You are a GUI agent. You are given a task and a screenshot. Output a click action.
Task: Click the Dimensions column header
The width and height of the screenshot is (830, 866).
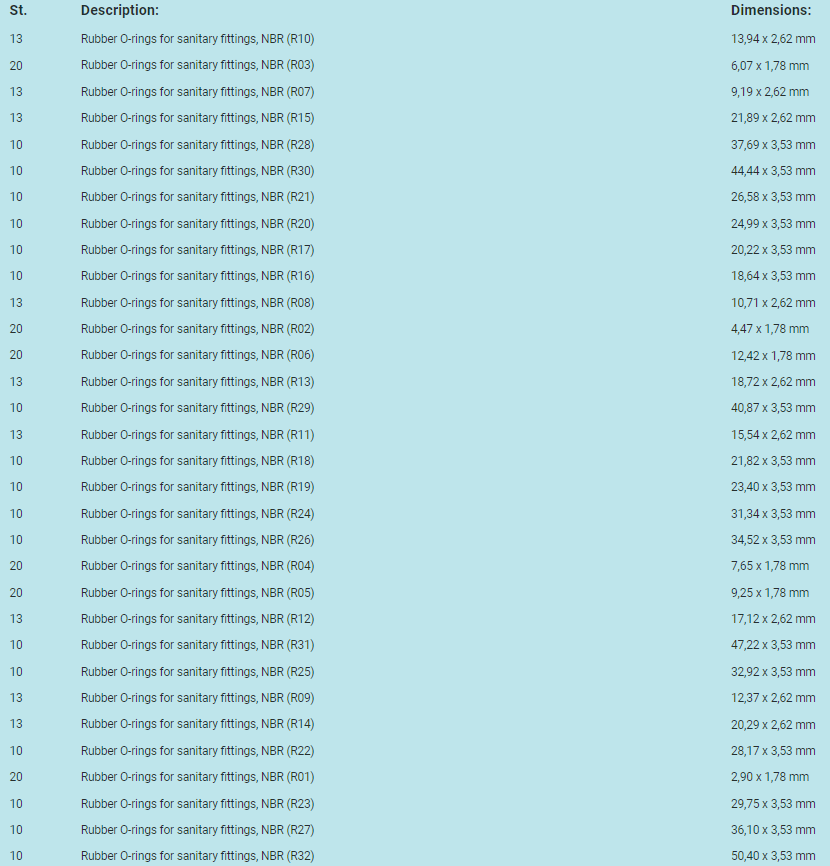pyautogui.click(x=770, y=10)
